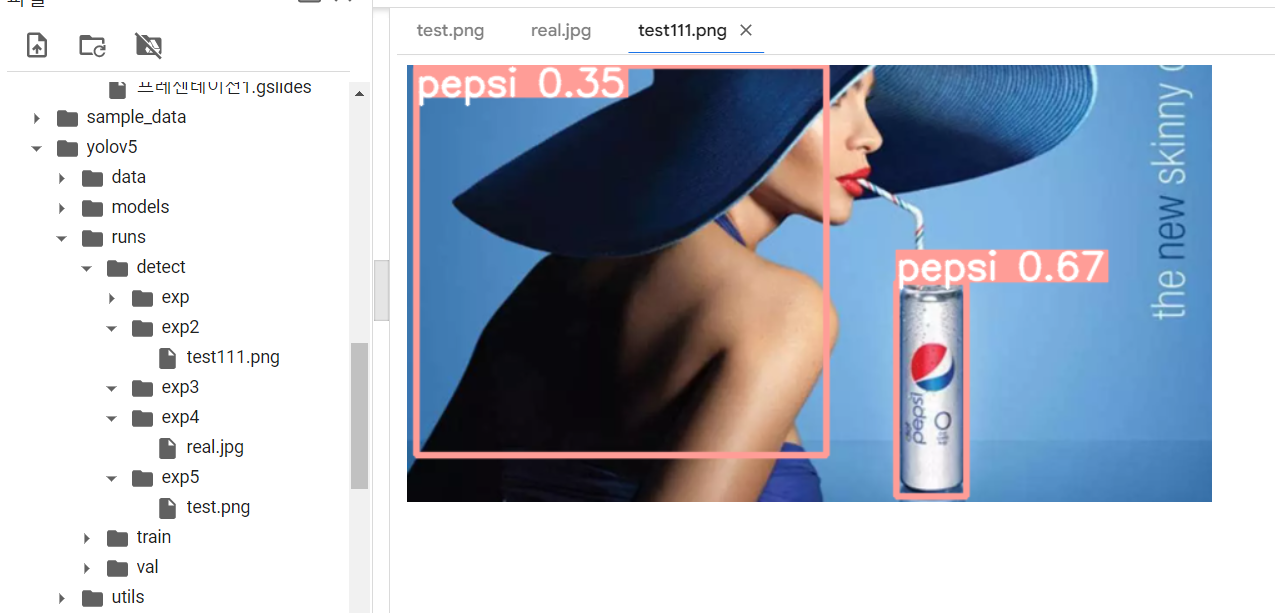Collapse the exp3 folder arrow
The height and width of the screenshot is (613, 1275).
[112, 388]
